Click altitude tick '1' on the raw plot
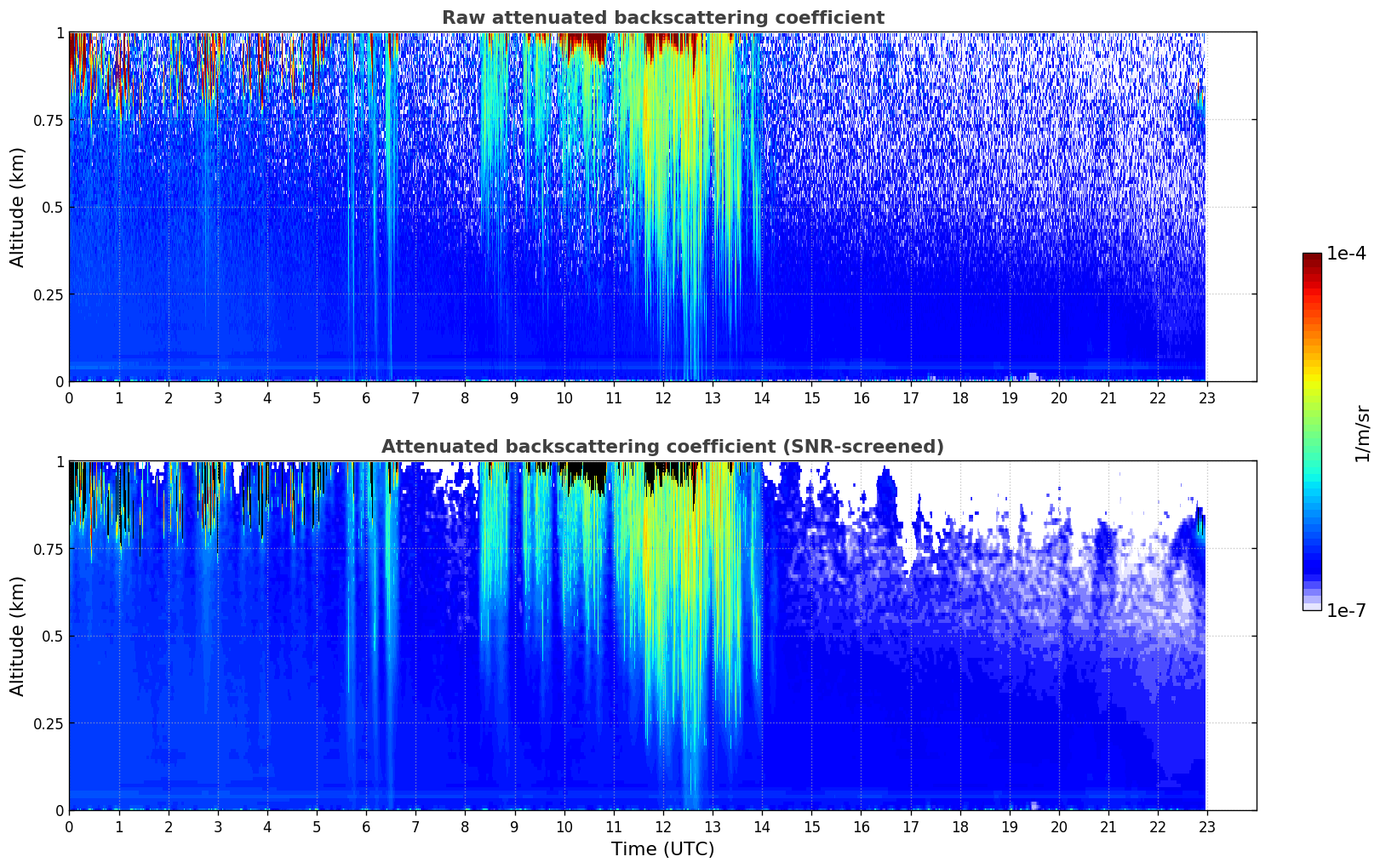1380x868 pixels. click(x=60, y=32)
